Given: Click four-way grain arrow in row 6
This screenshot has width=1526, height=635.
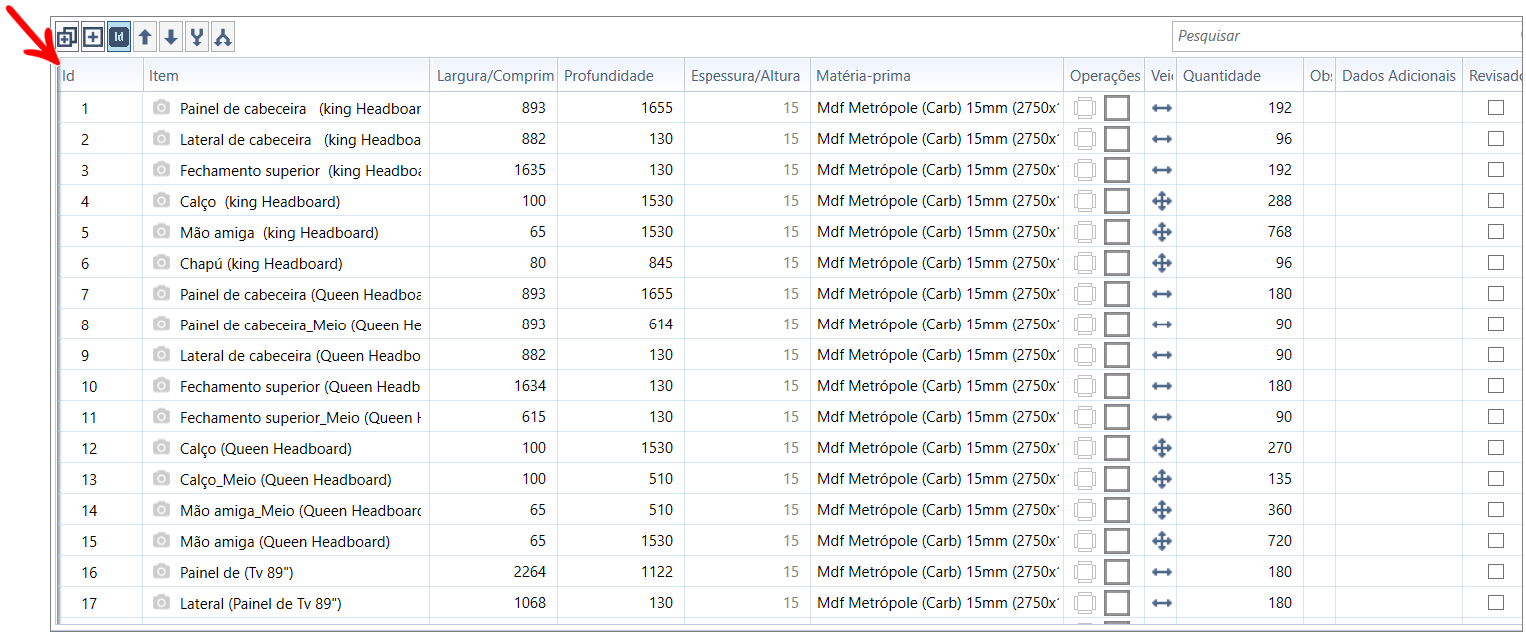Looking at the screenshot, I should (1161, 263).
